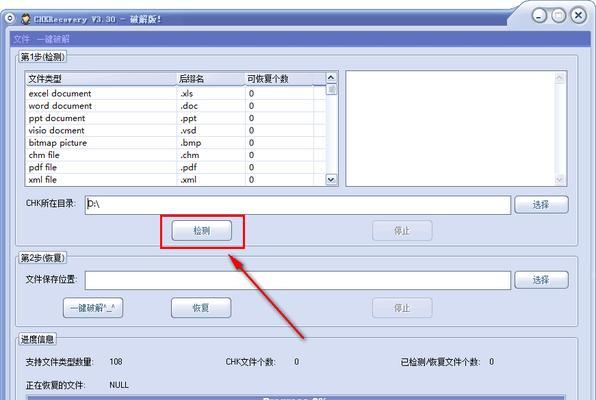596x400 pixels.
Task: Maximize the CHKRecovery window
Action: (559, 16)
